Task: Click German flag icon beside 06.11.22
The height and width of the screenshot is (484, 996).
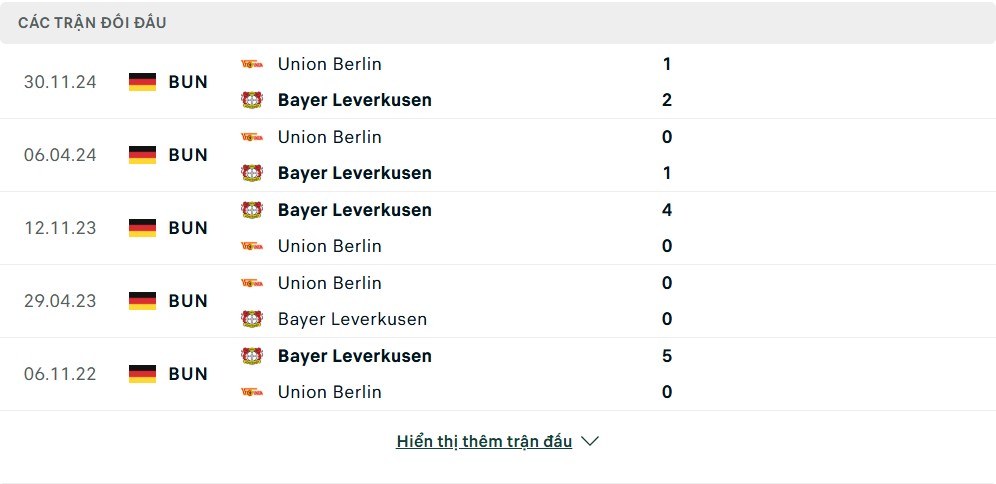Action: tap(142, 374)
